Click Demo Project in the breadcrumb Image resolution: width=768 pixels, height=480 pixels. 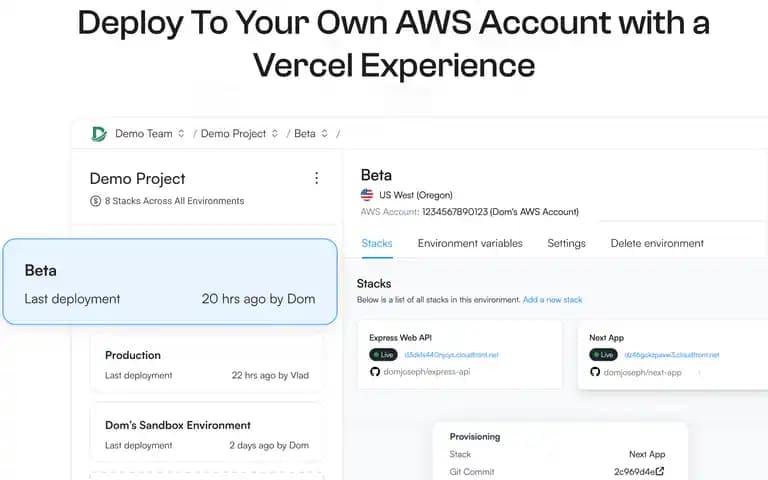[233, 133]
